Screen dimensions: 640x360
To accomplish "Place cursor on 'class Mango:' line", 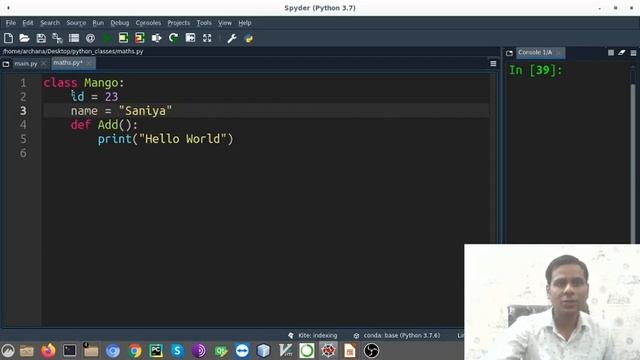I will (x=84, y=83).
